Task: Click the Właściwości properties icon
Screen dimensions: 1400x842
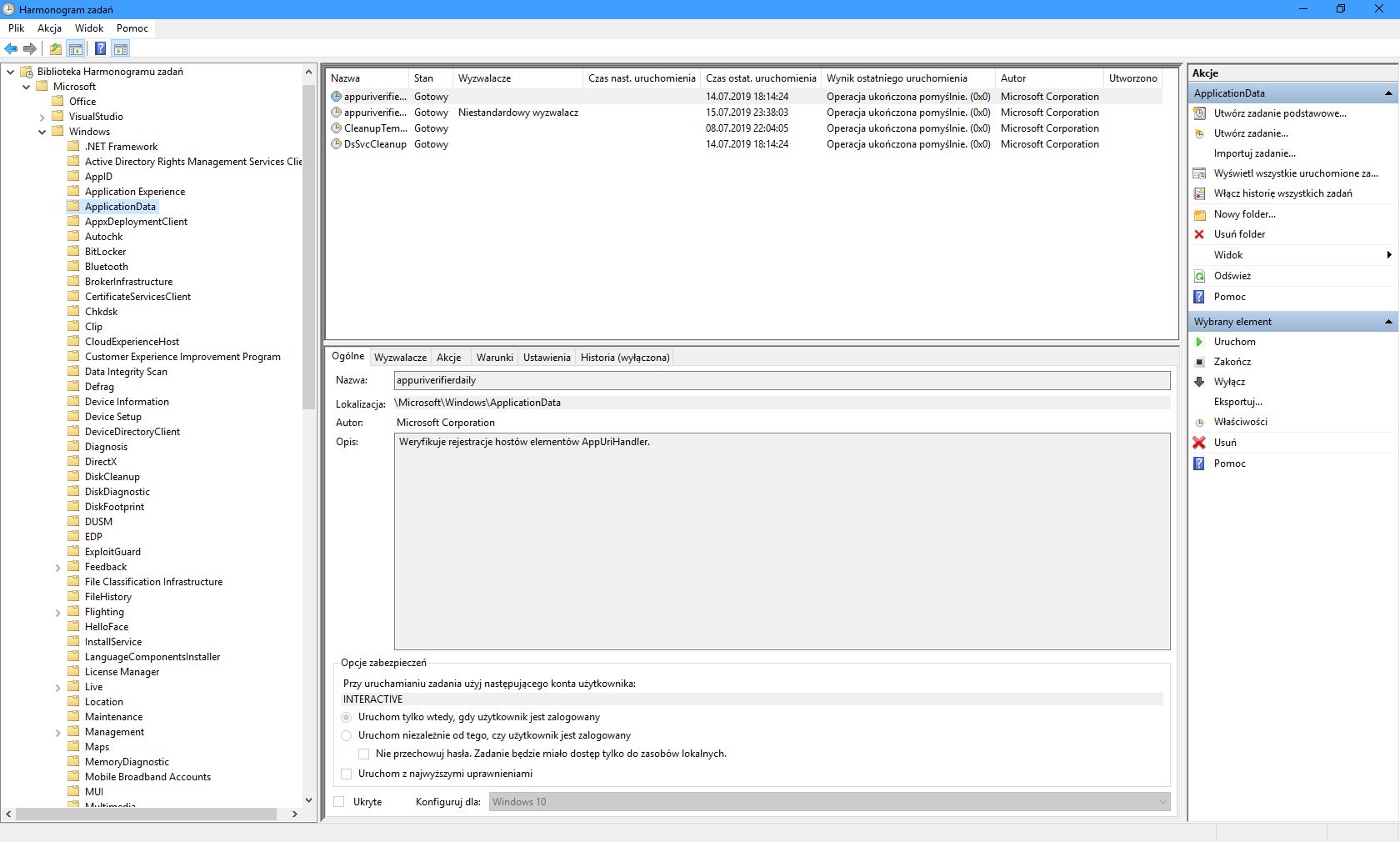Action: click(x=1199, y=422)
